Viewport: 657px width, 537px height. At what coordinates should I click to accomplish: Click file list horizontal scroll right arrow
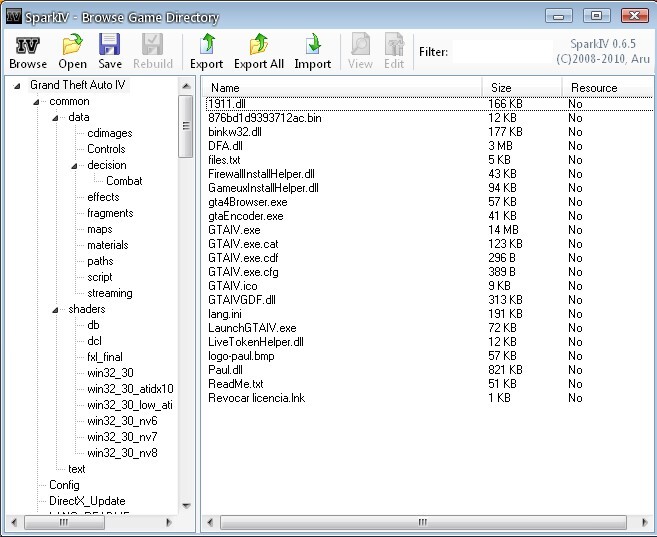coord(644,522)
